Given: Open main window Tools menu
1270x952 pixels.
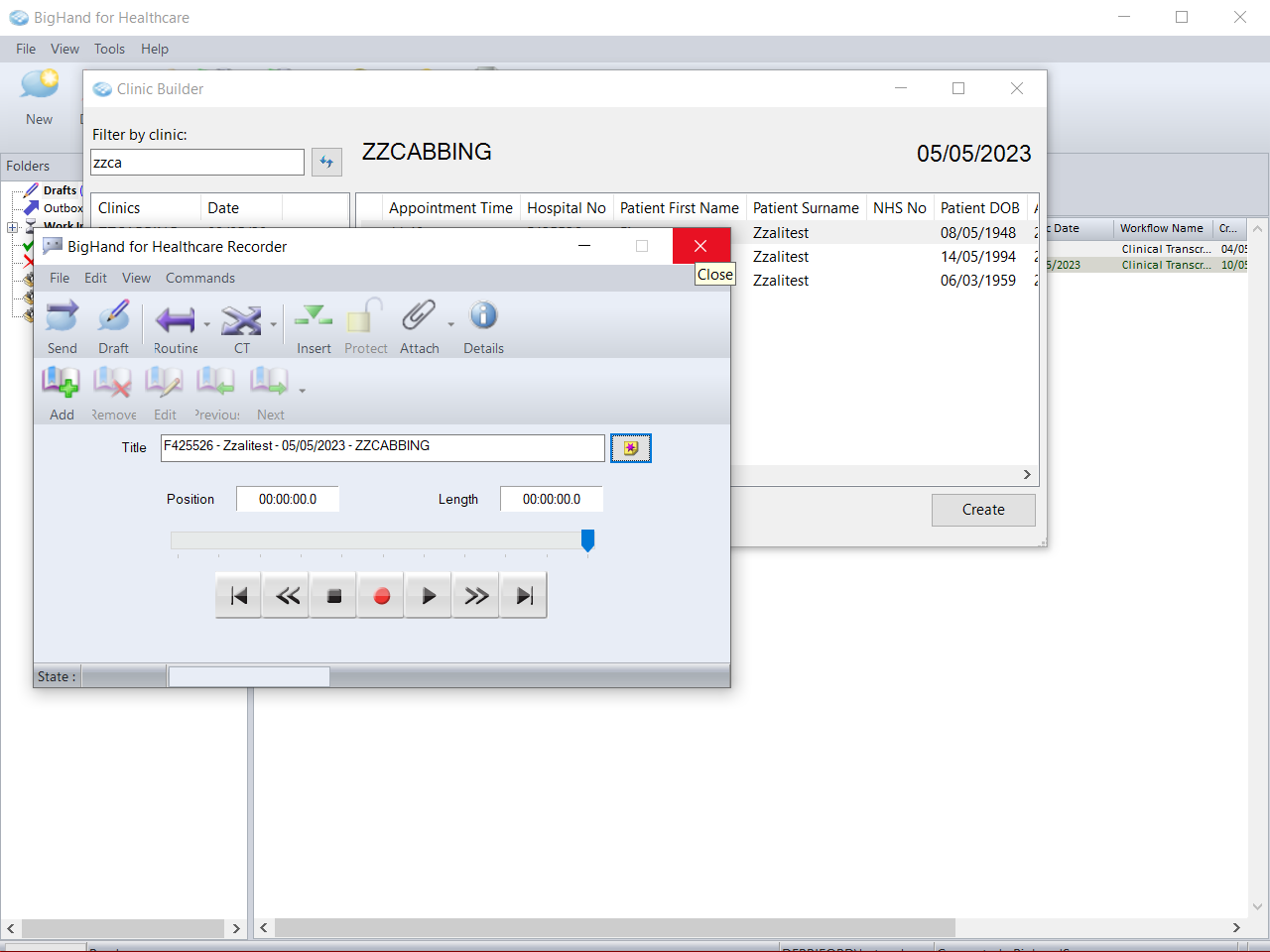Looking at the screenshot, I should (109, 49).
